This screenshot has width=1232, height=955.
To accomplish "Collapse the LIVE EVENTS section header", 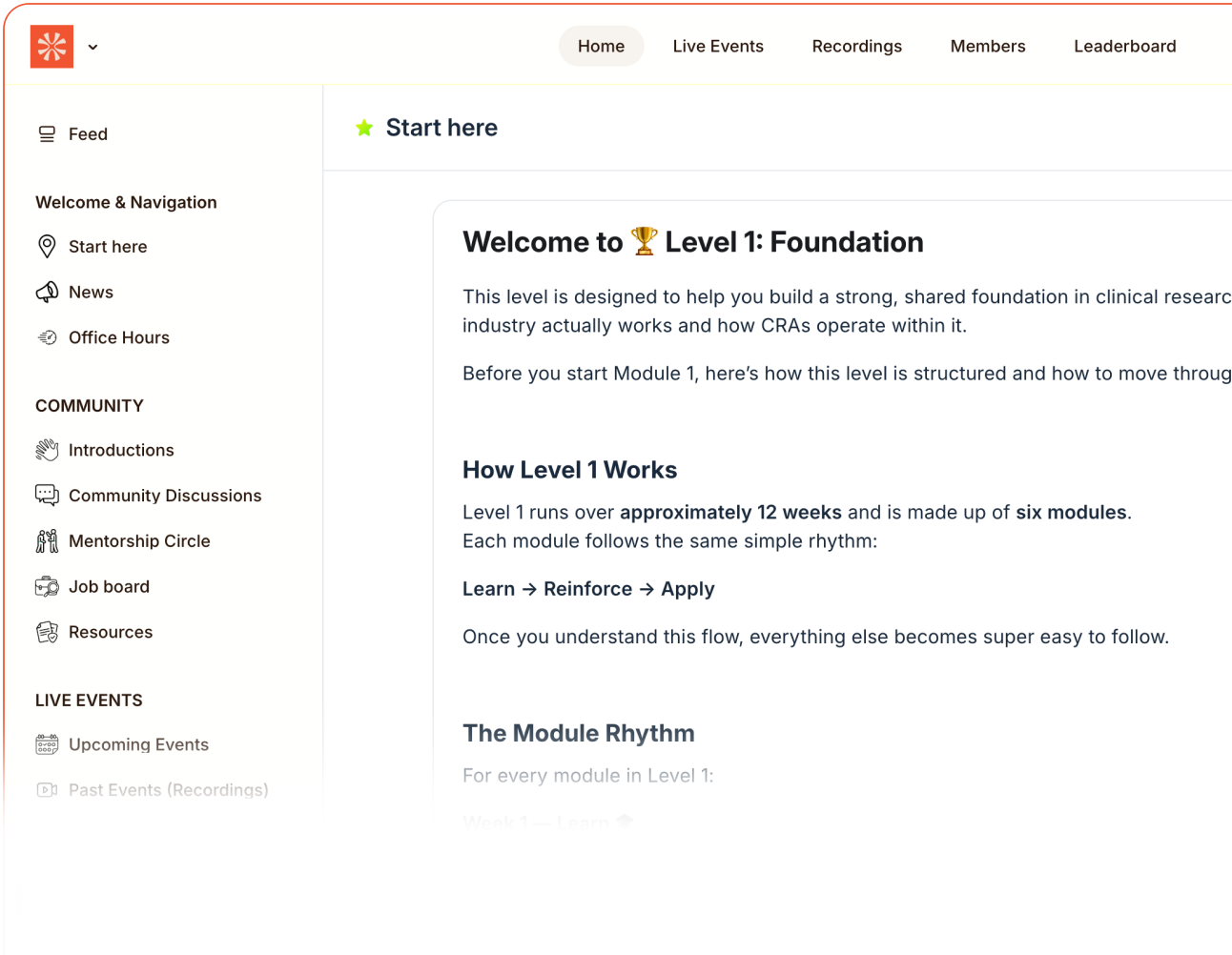I will point(89,701).
